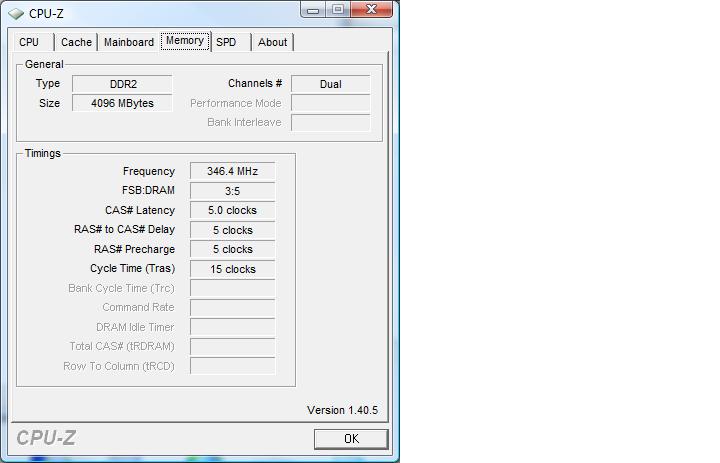Click the FSB:DRAM label
Screen dimensions: 720x463
click(148, 190)
